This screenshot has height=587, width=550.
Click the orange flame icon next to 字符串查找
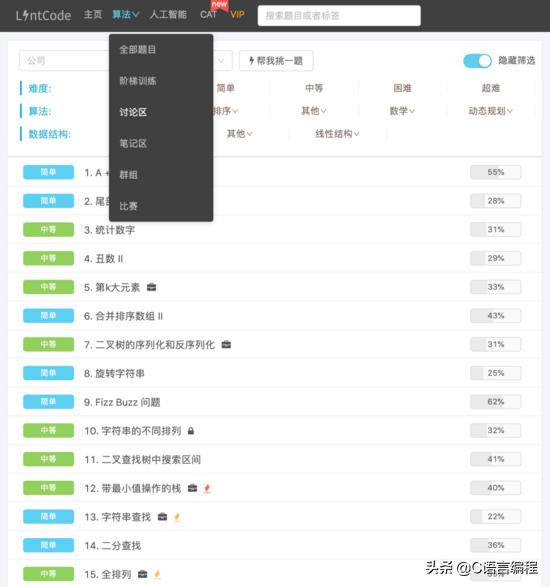pos(177,517)
